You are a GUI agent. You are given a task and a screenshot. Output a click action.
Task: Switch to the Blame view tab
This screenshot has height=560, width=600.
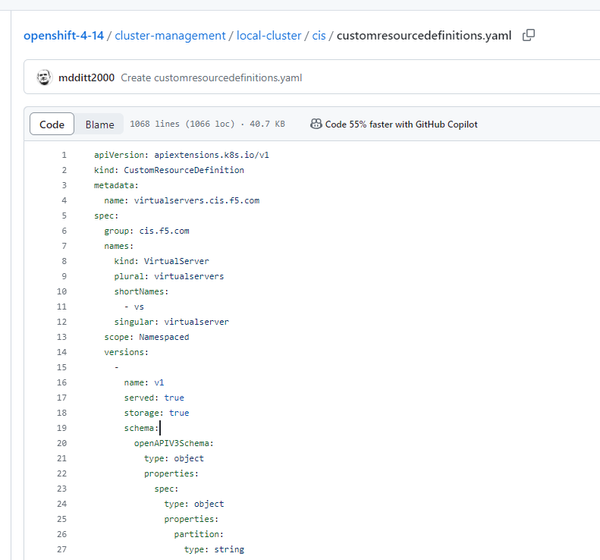coord(99,125)
